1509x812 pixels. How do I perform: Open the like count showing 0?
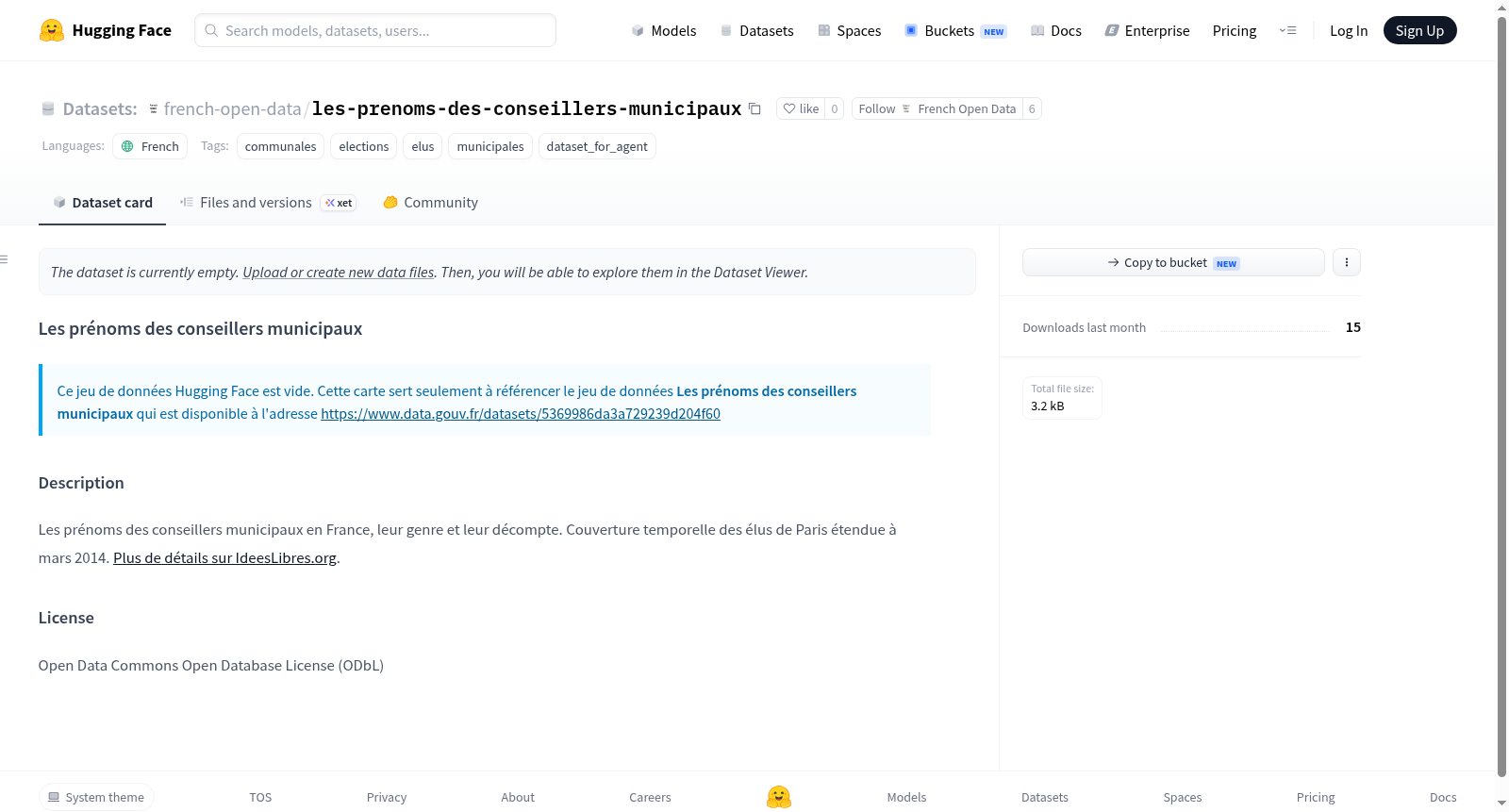point(835,108)
